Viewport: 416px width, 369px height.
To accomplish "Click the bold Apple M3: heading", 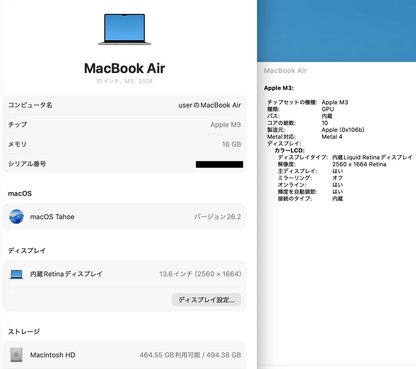I will (x=279, y=88).
